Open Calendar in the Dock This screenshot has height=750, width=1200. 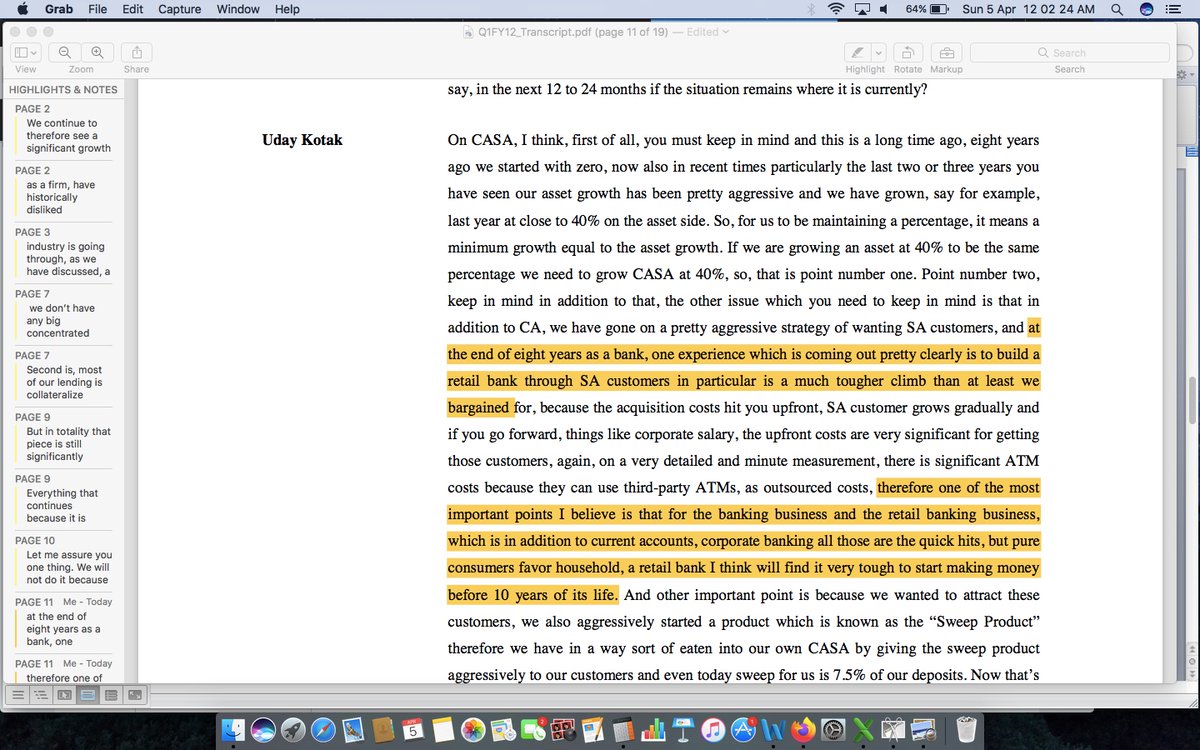[413, 730]
